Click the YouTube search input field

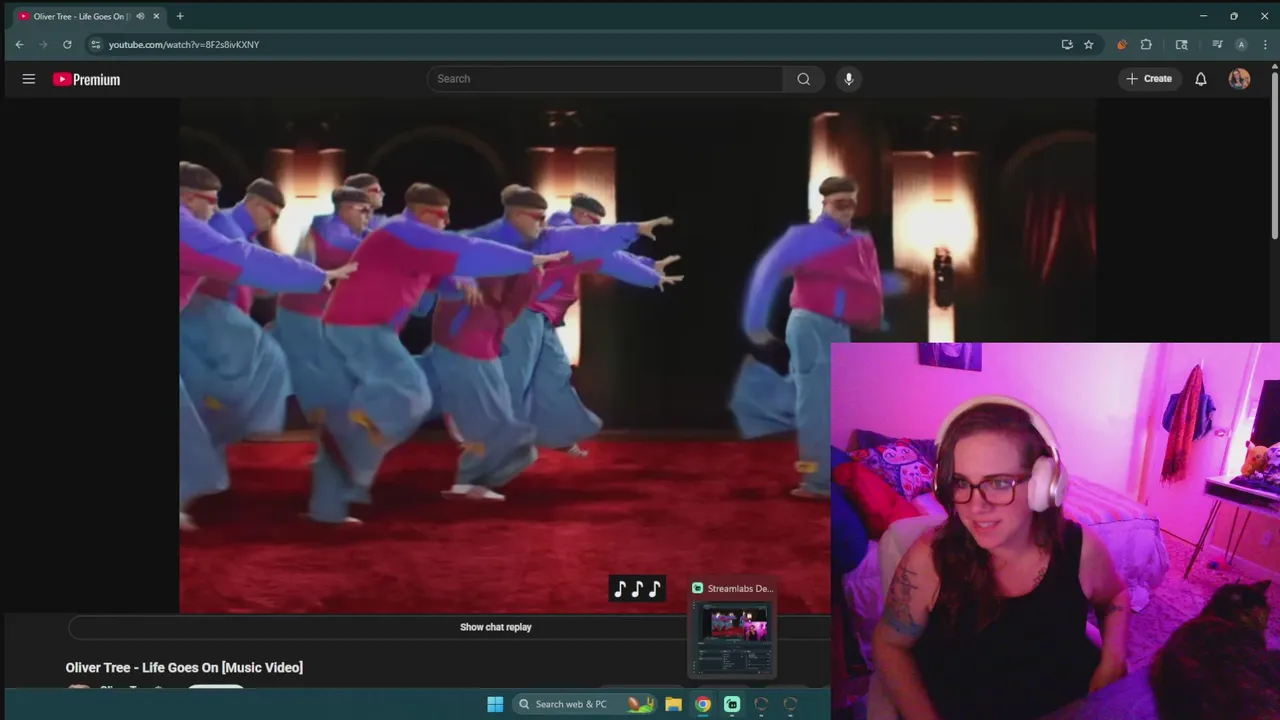point(605,79)
